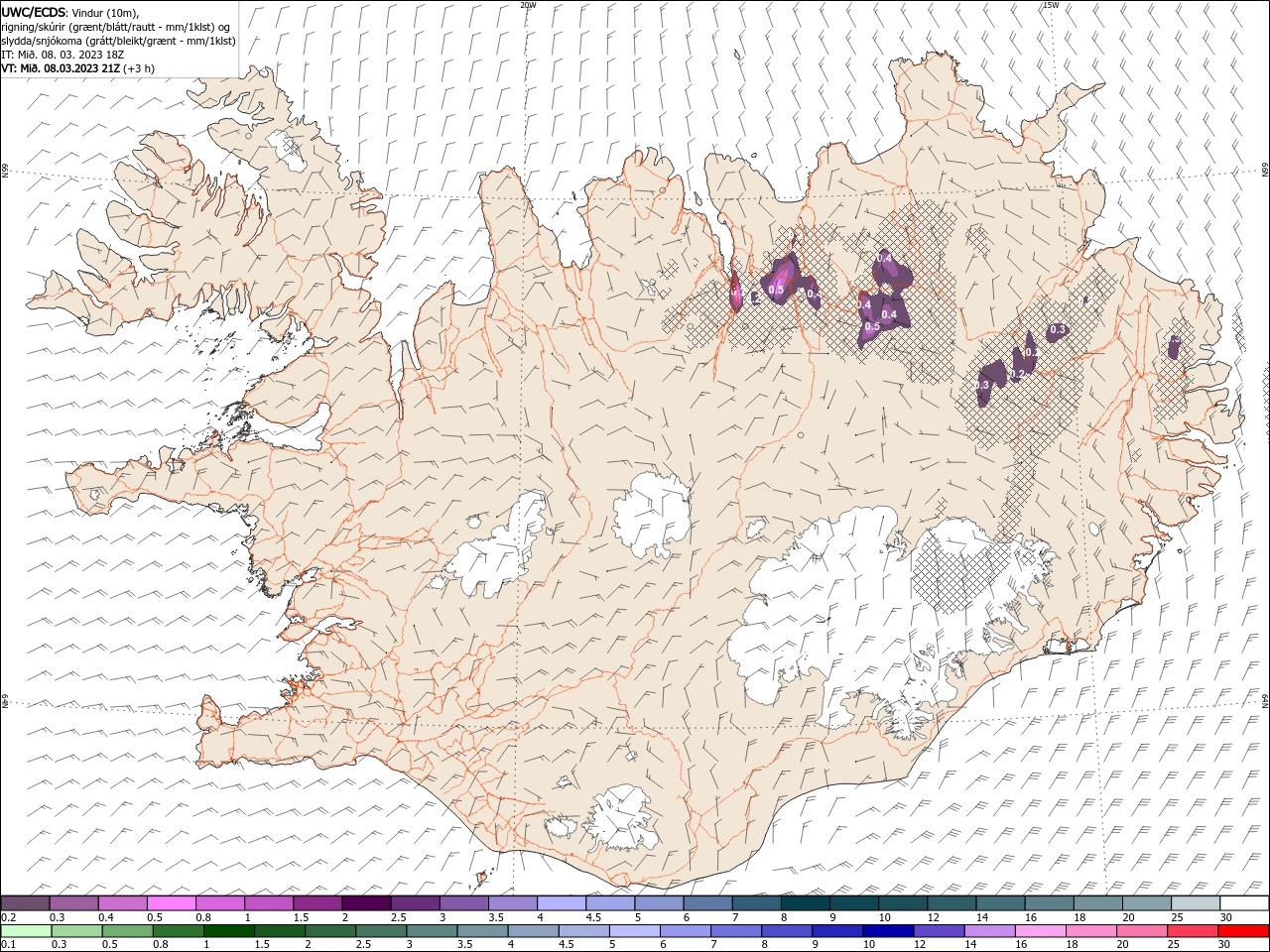The height and width of the screenshot is (952, 1270).
Task: Click the '0.1' label in the lower legend
Action: (x=7, y=945)
